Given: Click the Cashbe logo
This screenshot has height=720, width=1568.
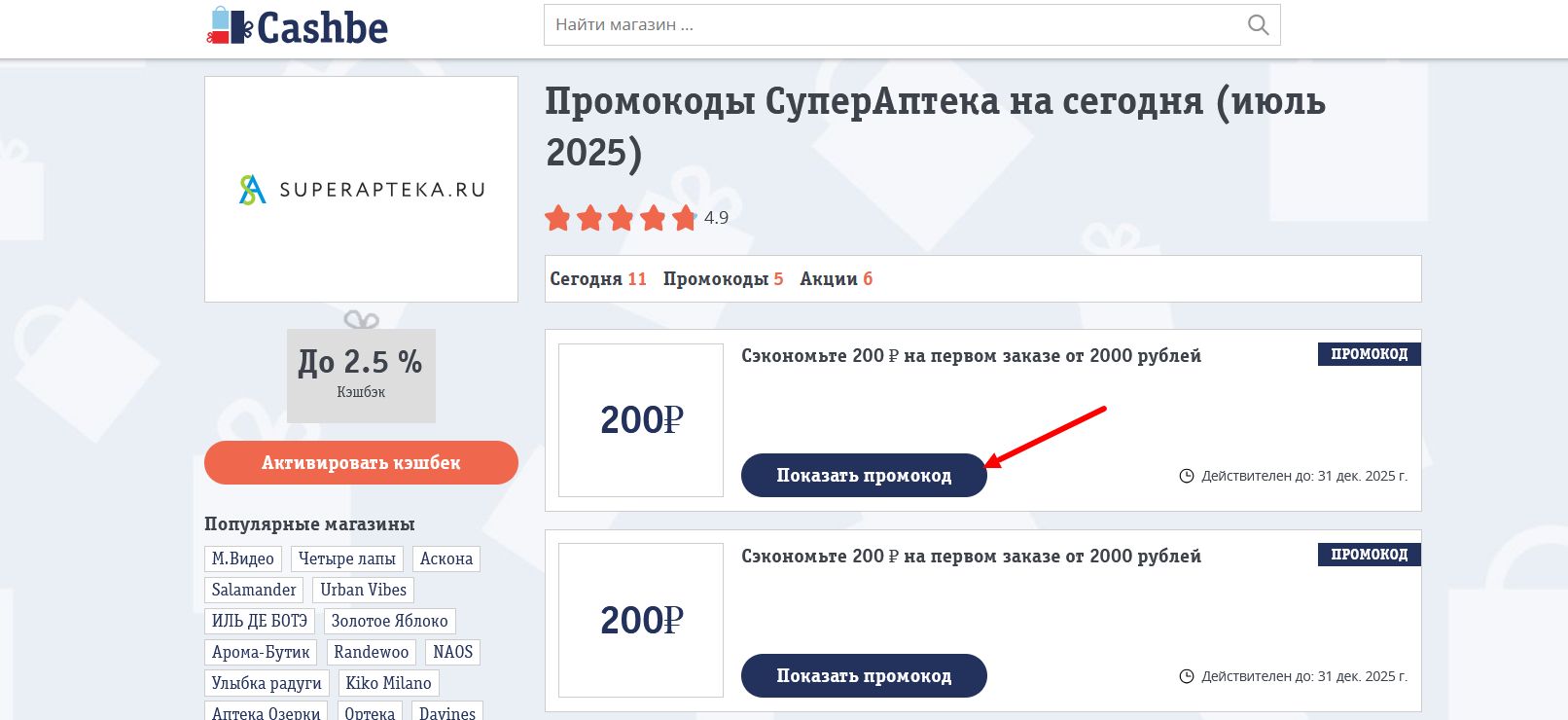Looking at the screenshot, I should coord(297,26).
